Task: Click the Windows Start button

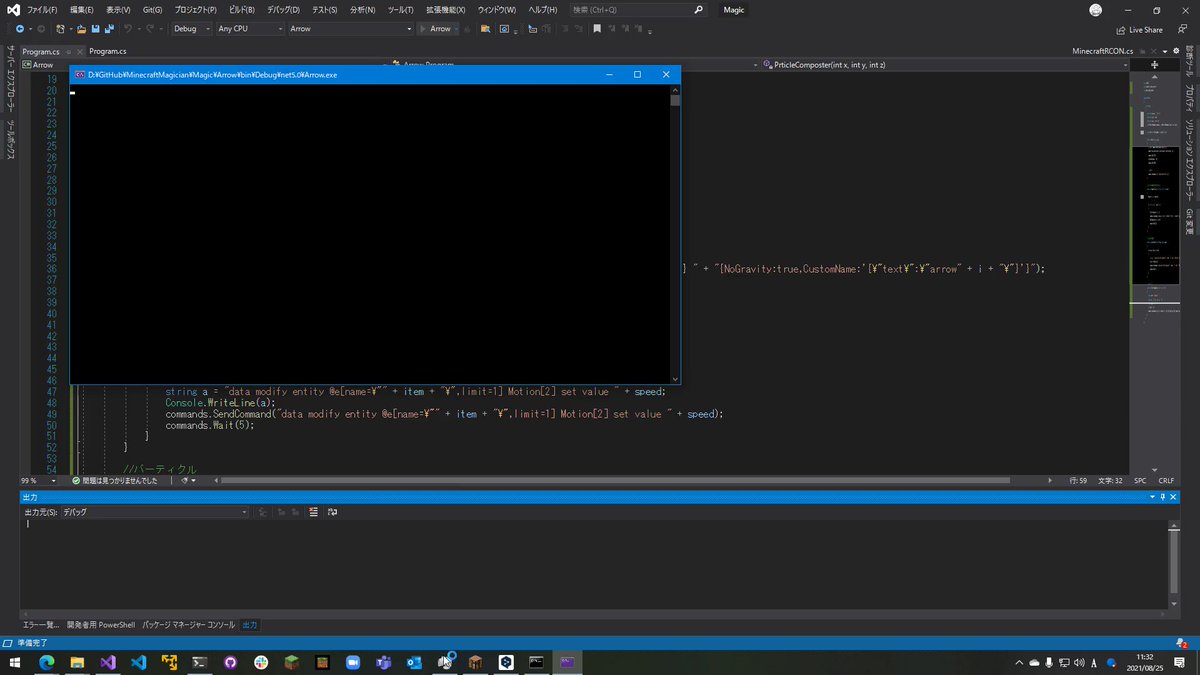Action: click(16, 662)
